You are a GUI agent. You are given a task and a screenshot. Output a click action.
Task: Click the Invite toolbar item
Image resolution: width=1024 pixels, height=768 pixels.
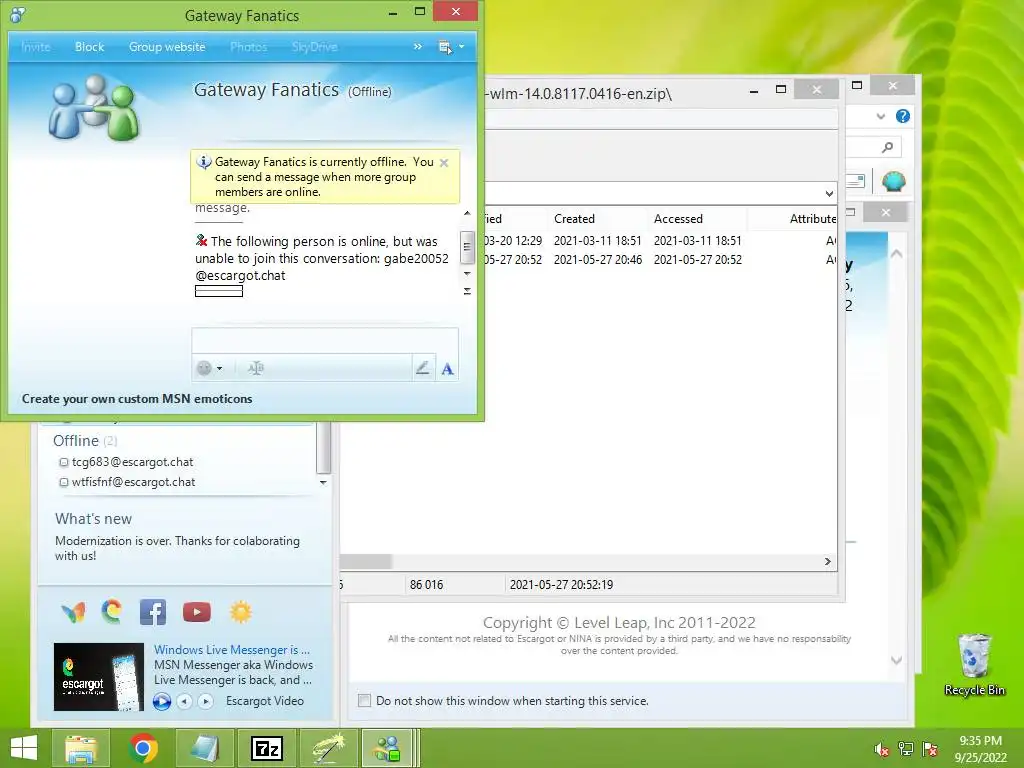35,47
